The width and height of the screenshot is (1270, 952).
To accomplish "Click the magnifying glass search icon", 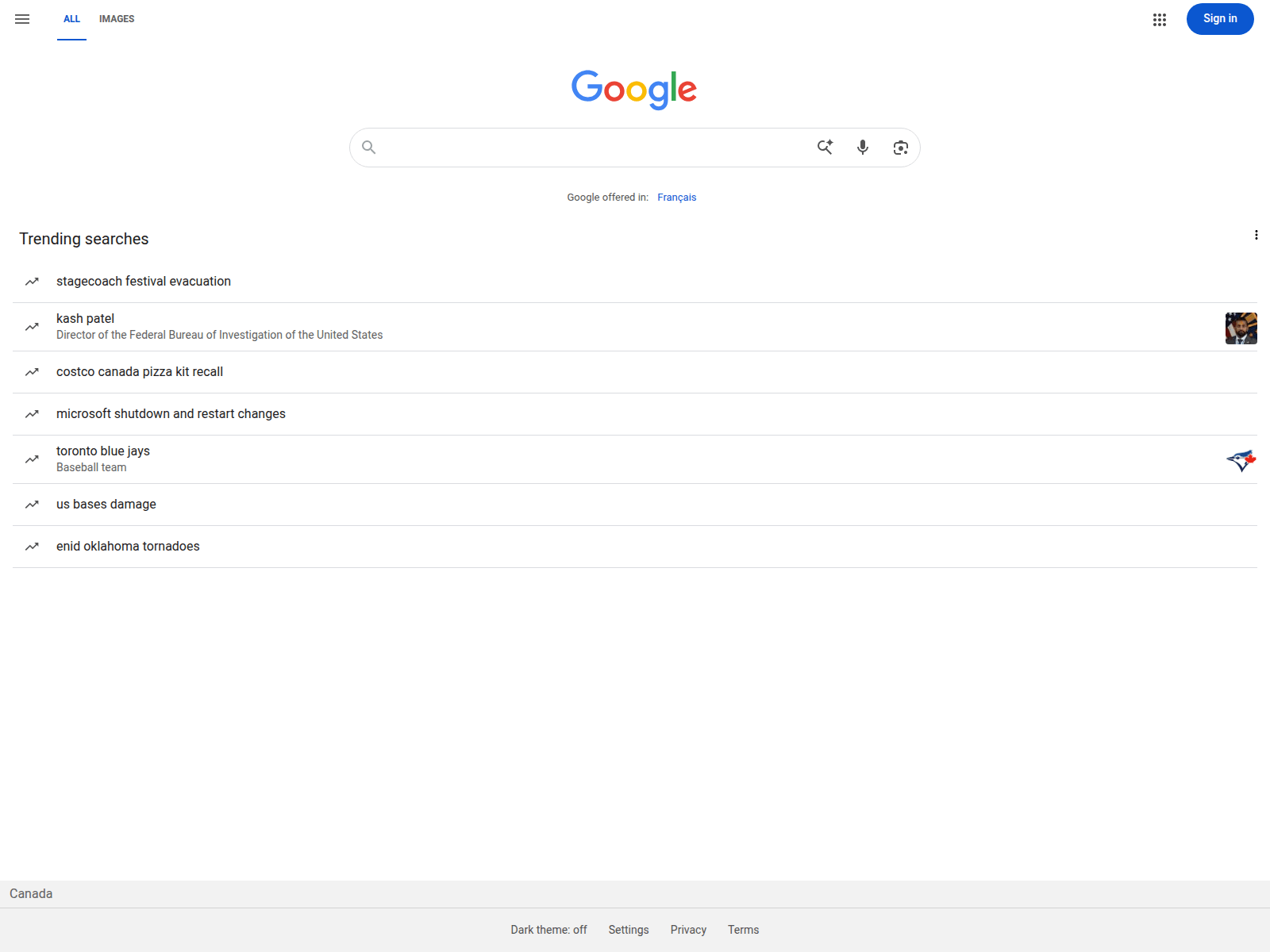I will click(368, 148).
